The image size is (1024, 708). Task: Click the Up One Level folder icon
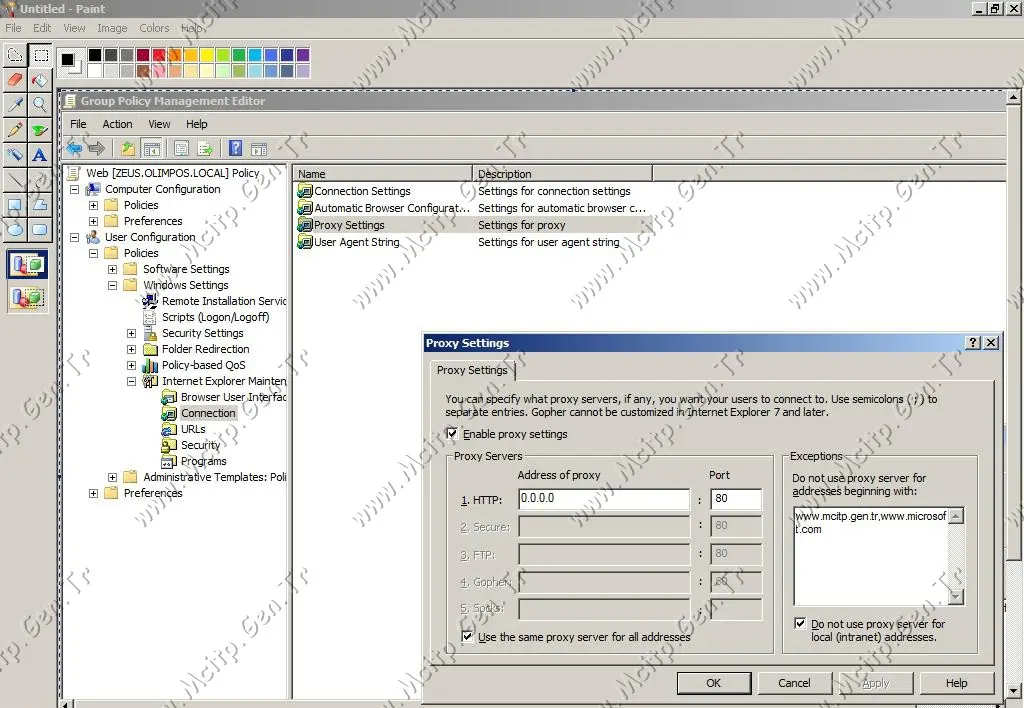[x=127, y=149]
